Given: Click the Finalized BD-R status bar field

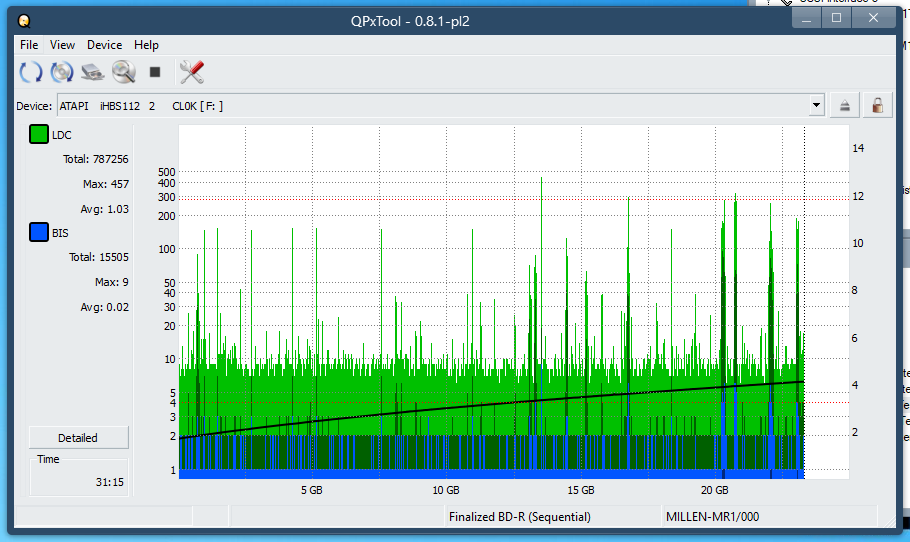Looking at the screenshot, I should click(x=520, y=517).
